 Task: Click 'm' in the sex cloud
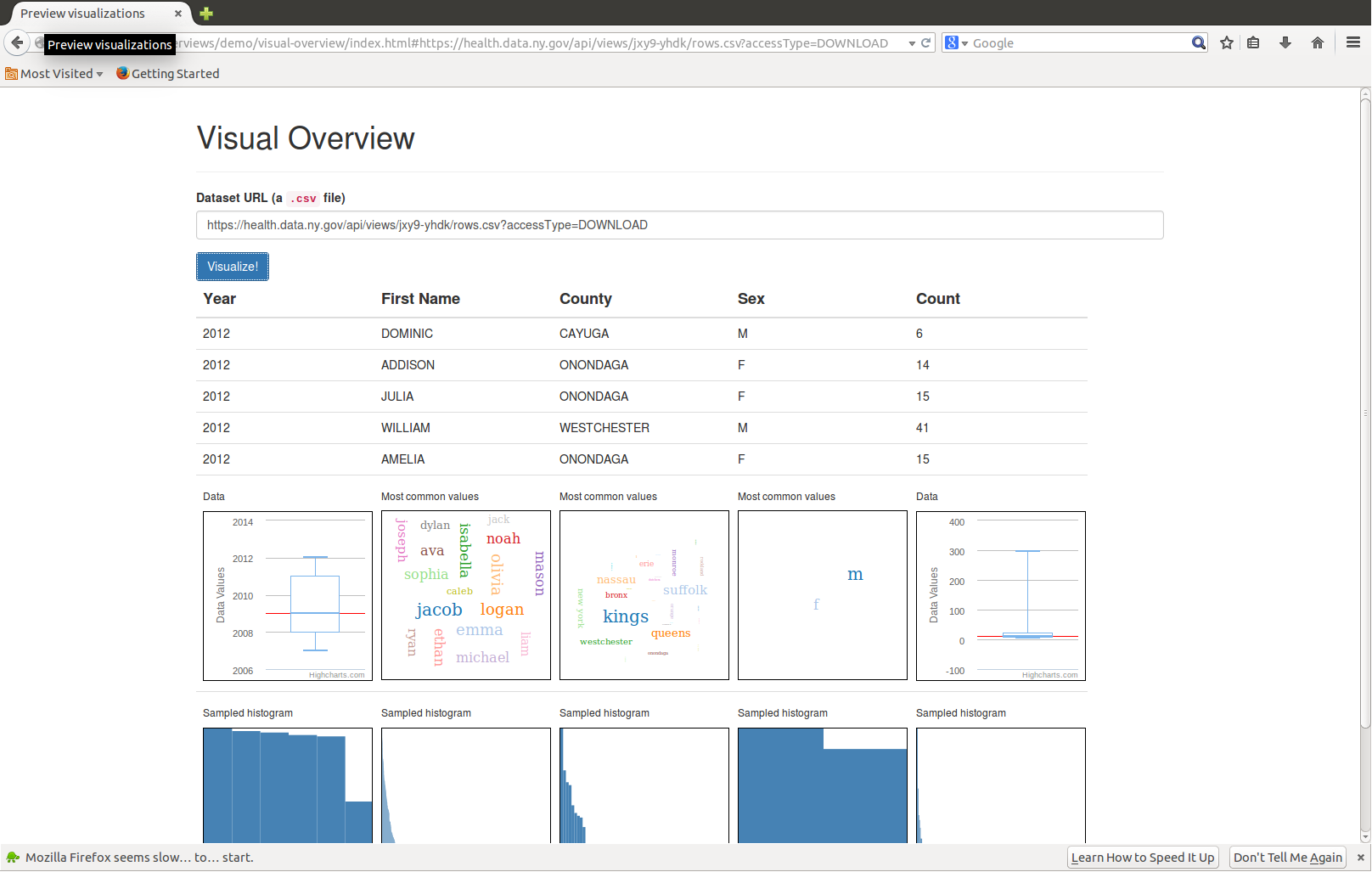coord(855,575)
